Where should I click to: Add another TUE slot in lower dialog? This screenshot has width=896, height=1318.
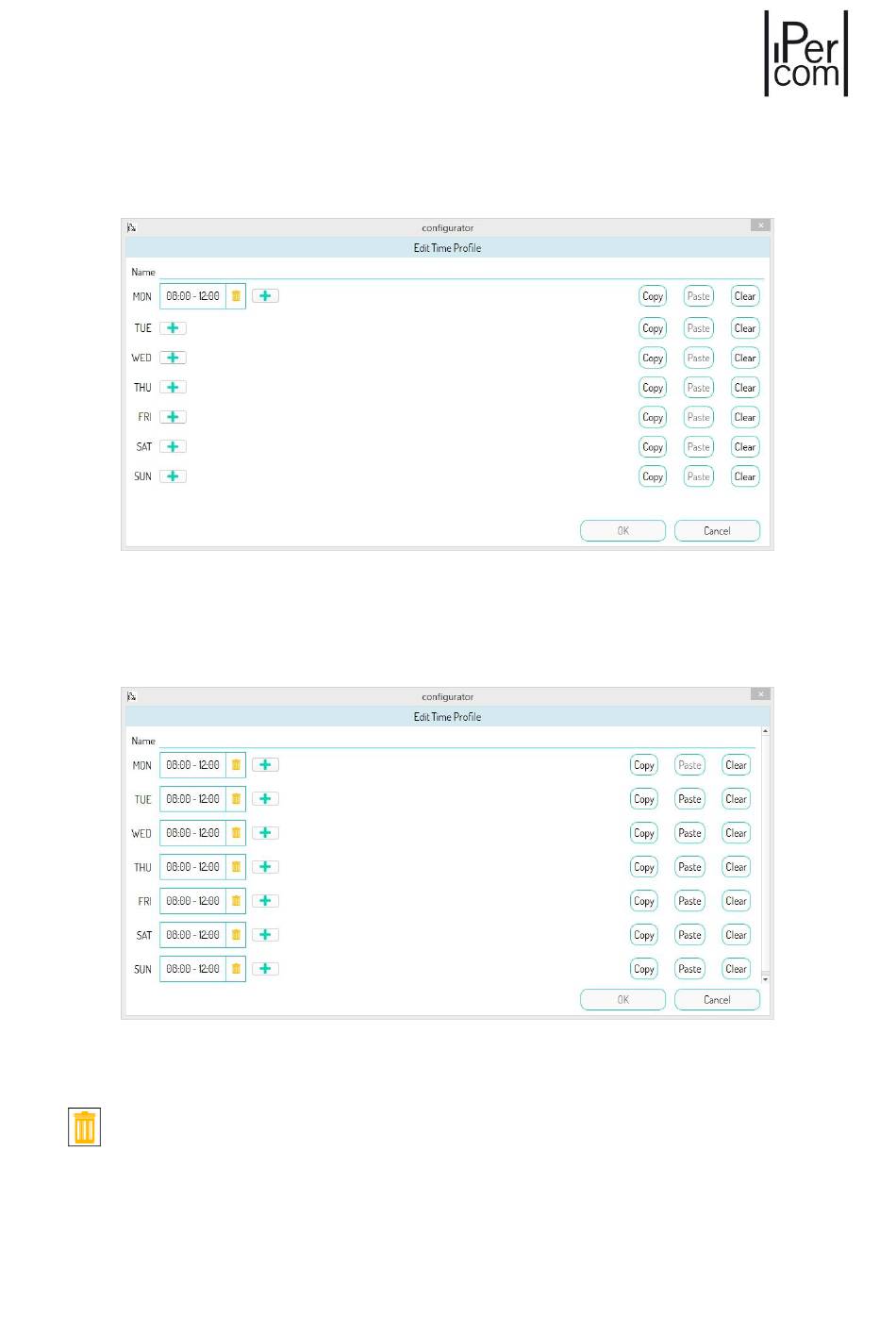(x=265, y=799)
